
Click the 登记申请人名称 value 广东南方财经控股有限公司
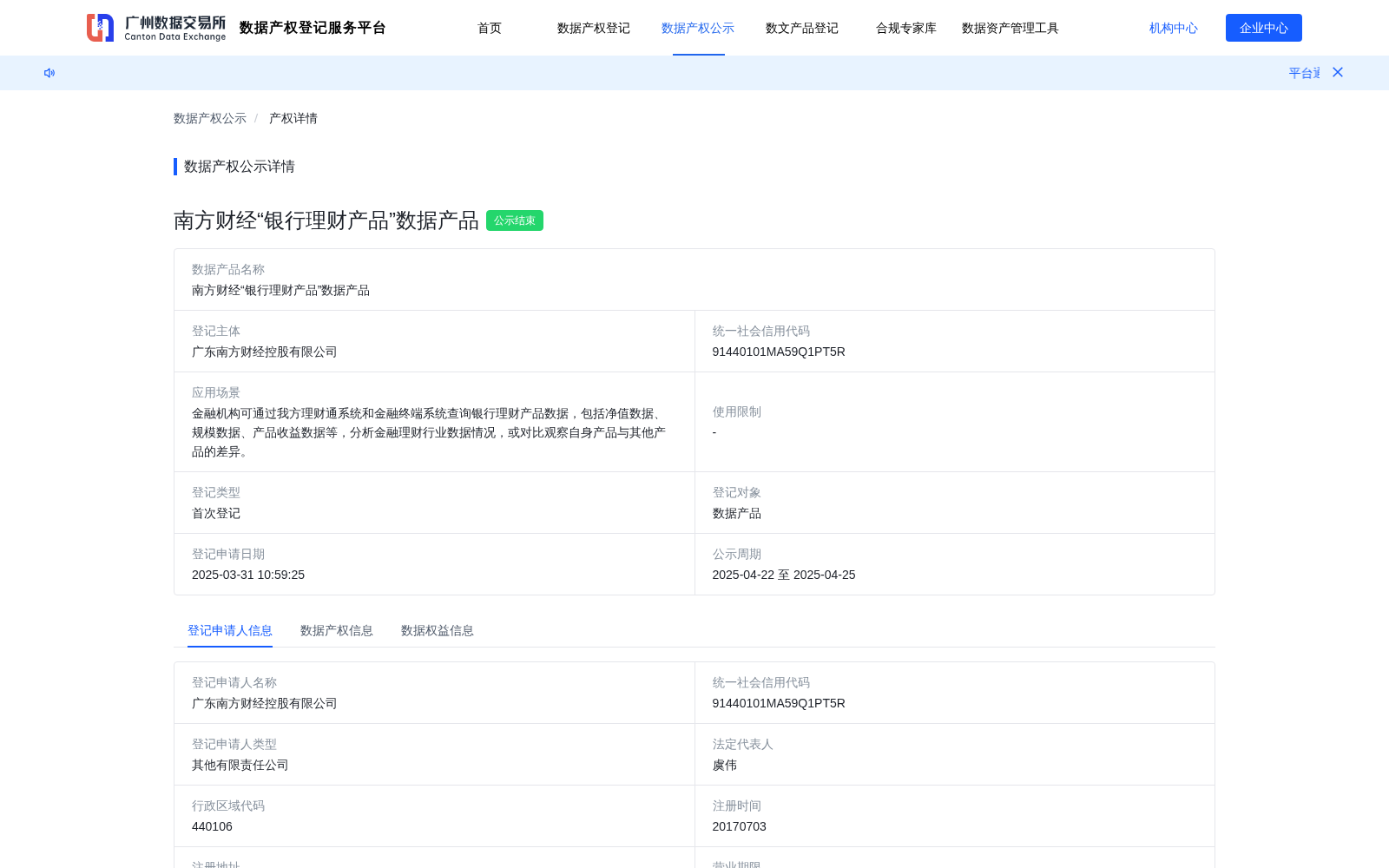tap(265, 703)
